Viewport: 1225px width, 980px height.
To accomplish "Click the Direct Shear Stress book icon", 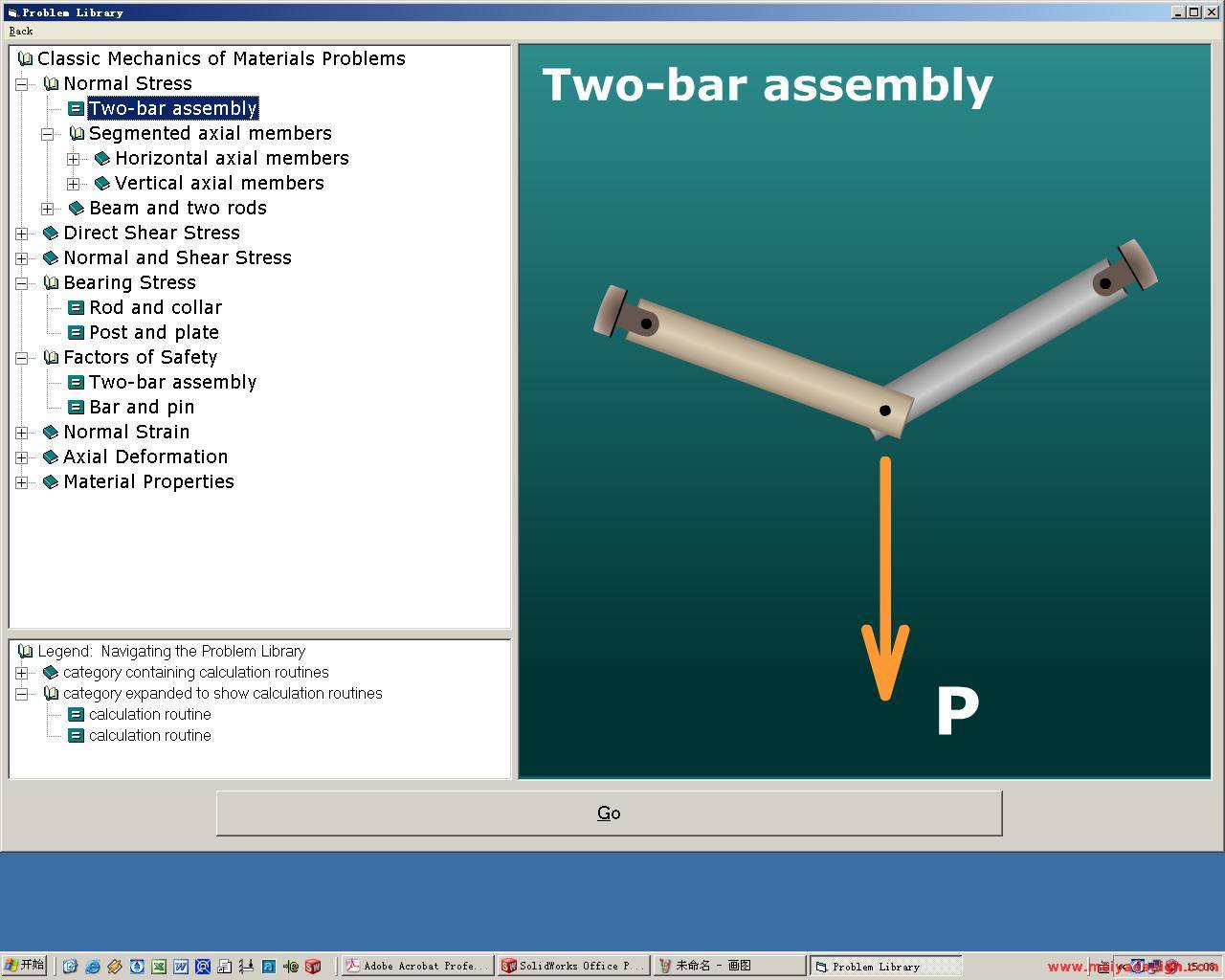I will click(51, 234).
